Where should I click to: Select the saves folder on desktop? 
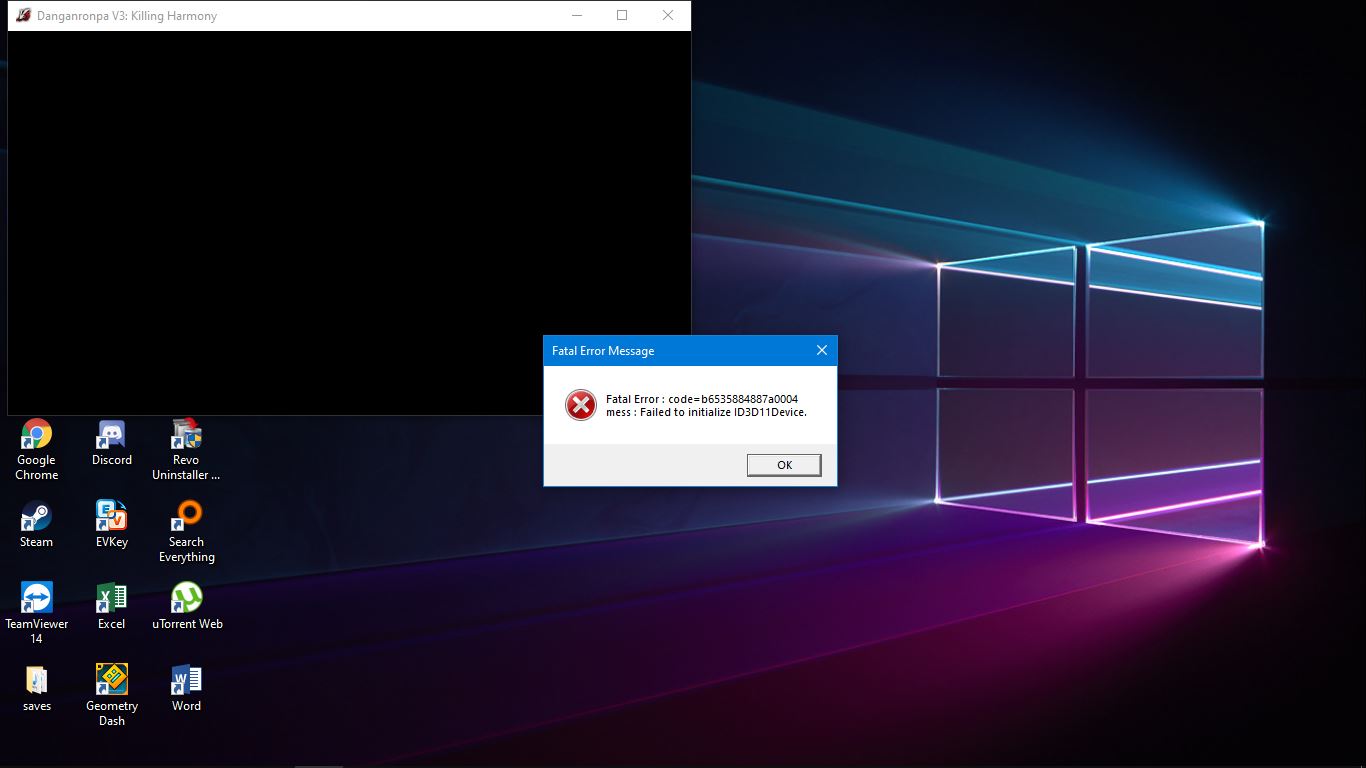click(x=37, y=681)
